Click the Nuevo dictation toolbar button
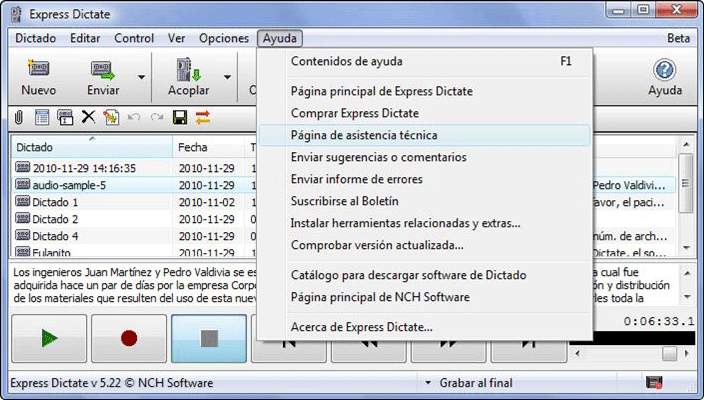Screen dimensions: 704x400 coord(38,76)
